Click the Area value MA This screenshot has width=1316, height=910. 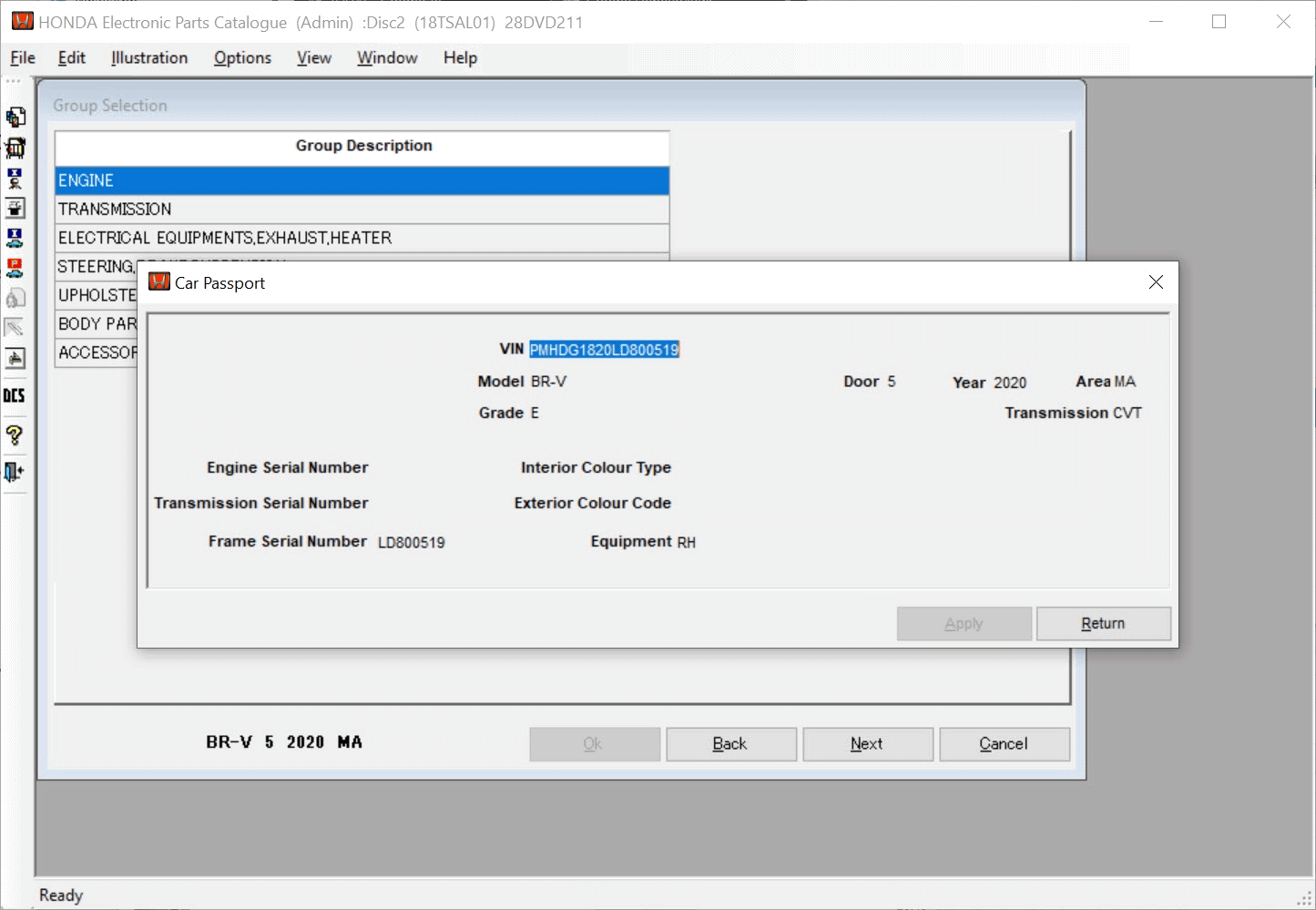1126,382
